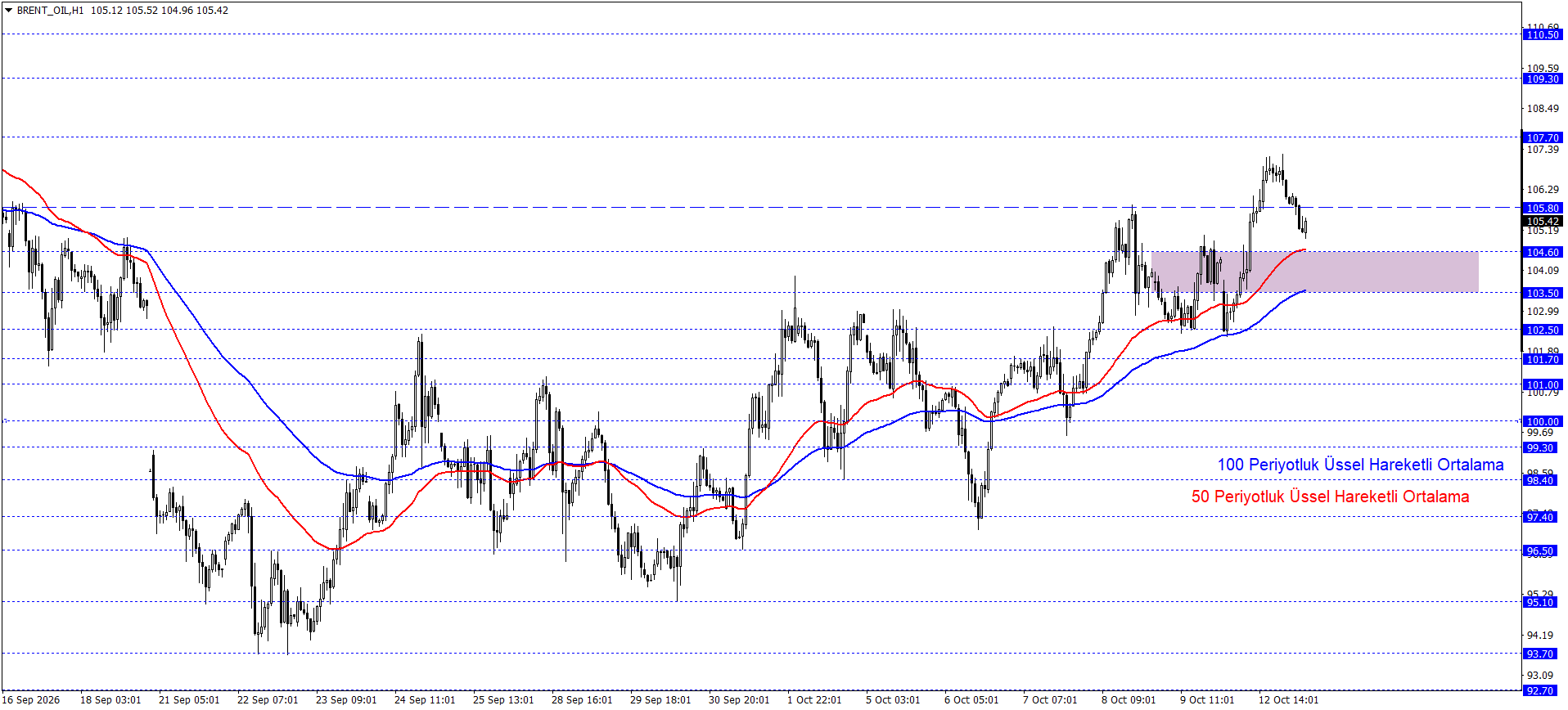
Task: Click the 104.60 price level label
Action: (1543, 252)
